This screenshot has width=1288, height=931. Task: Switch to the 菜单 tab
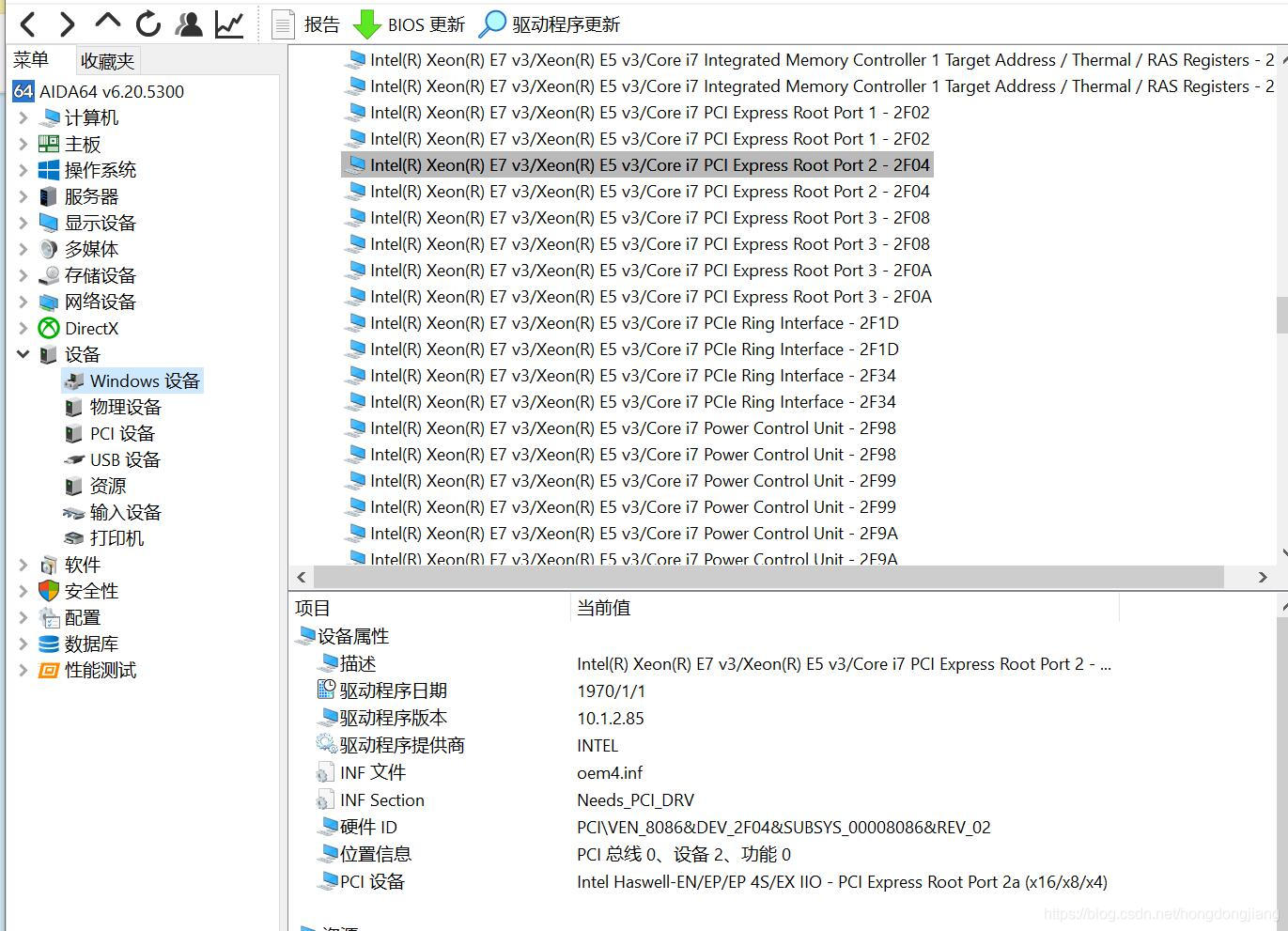tap(31, 60)
